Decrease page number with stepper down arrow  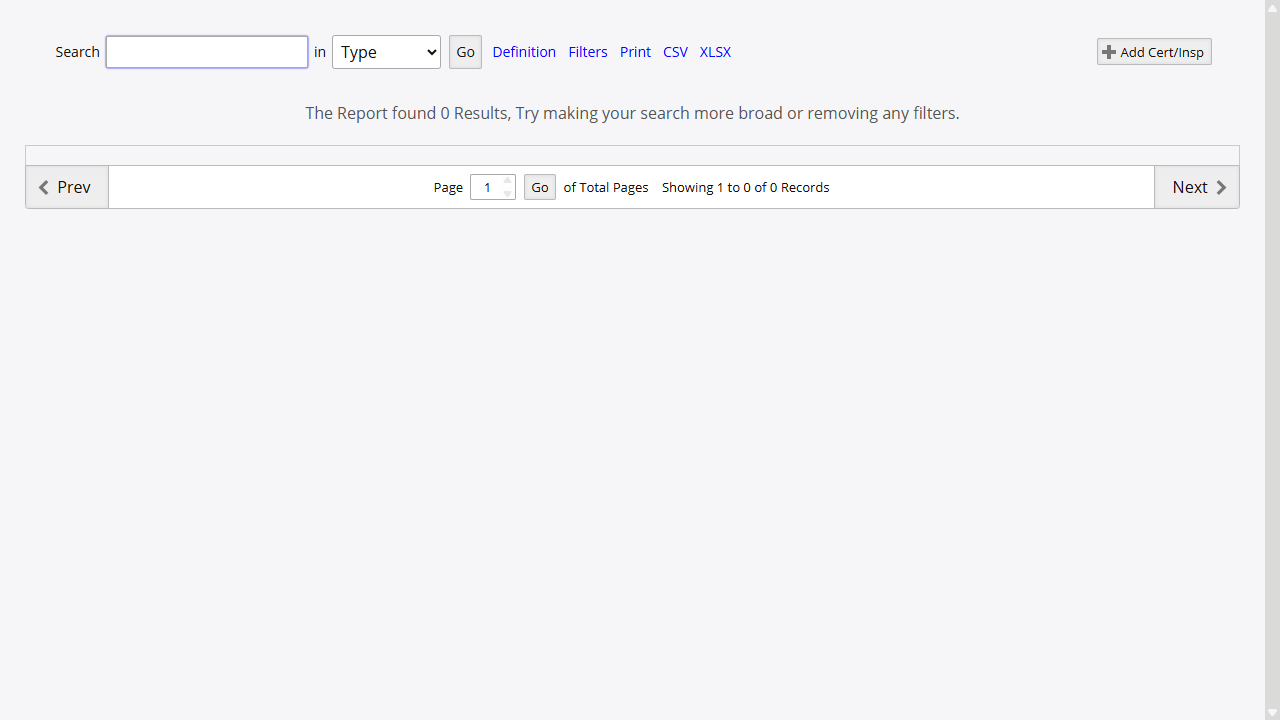[508, 194]
